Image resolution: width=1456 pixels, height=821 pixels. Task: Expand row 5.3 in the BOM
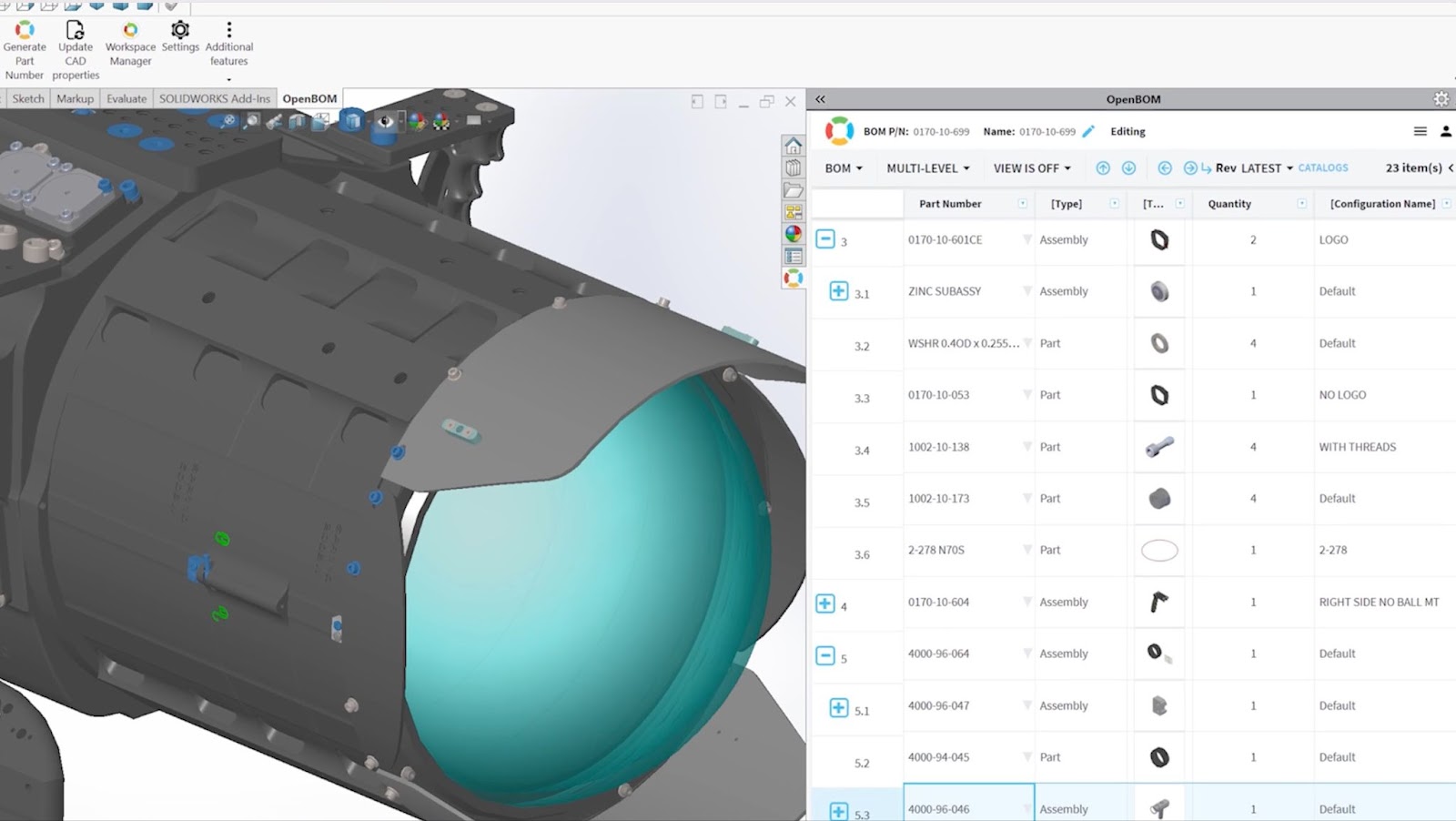[x=839, y=810]
